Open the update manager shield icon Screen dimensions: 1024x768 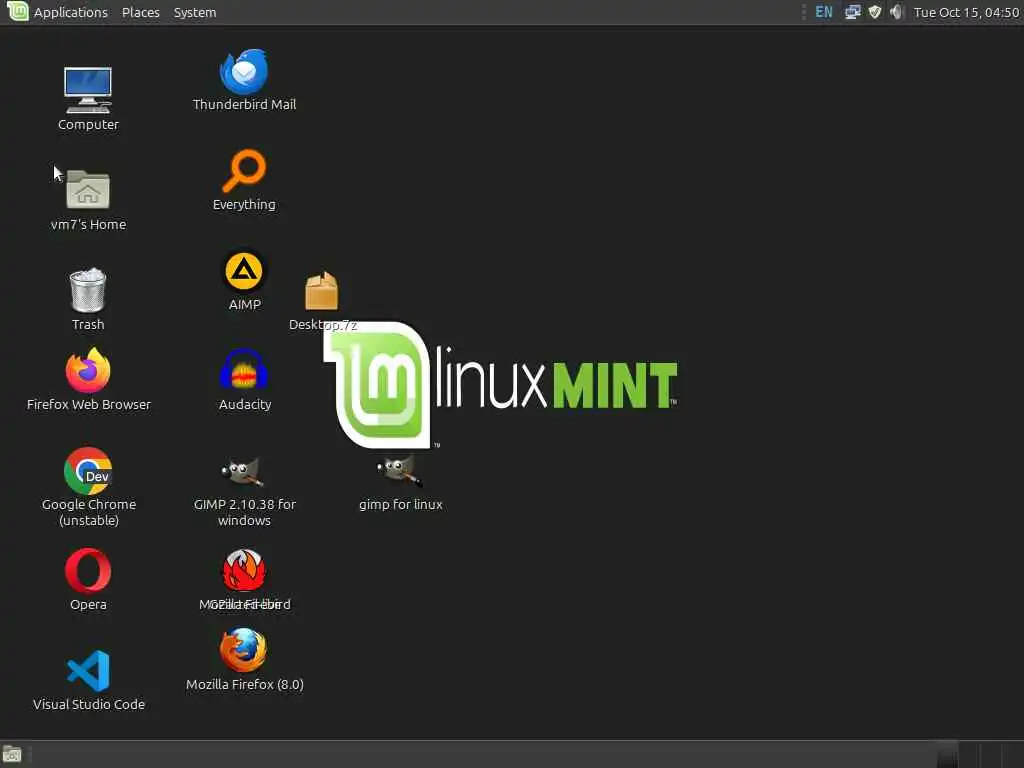(x=874, y=12)
